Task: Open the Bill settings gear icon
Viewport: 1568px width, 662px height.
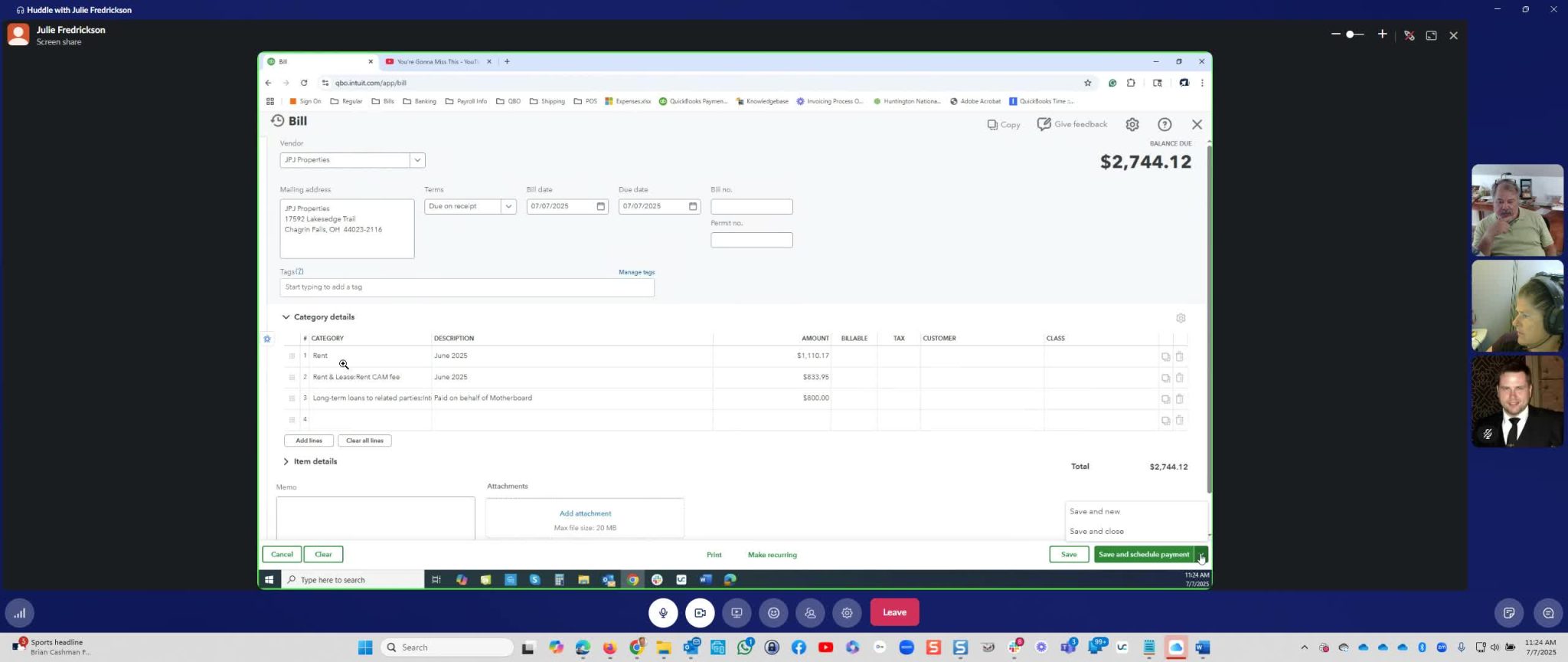Action: [x=1132, y=124]
